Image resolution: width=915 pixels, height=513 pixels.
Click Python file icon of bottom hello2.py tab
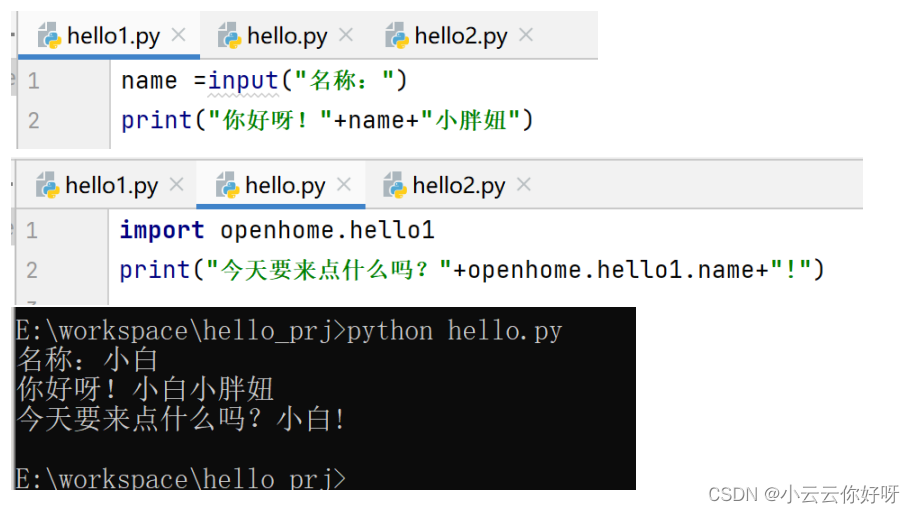click(x=395, y=186)
